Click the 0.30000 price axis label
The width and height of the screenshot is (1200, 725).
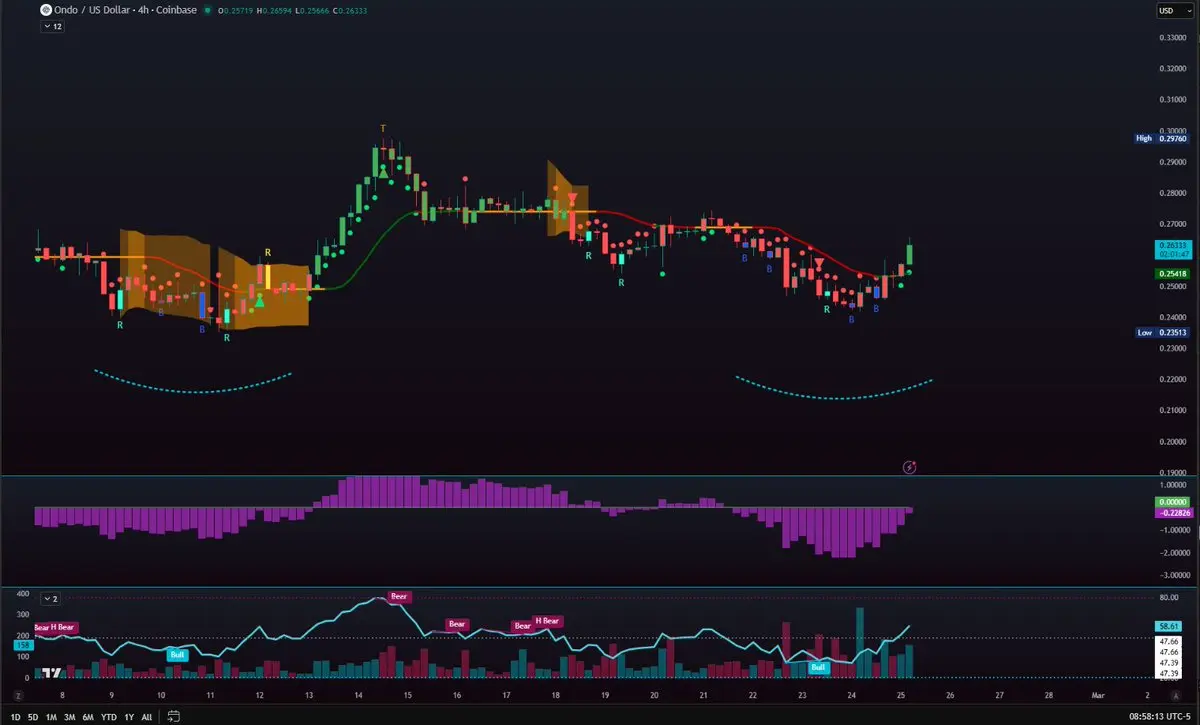click(1173, 131)
